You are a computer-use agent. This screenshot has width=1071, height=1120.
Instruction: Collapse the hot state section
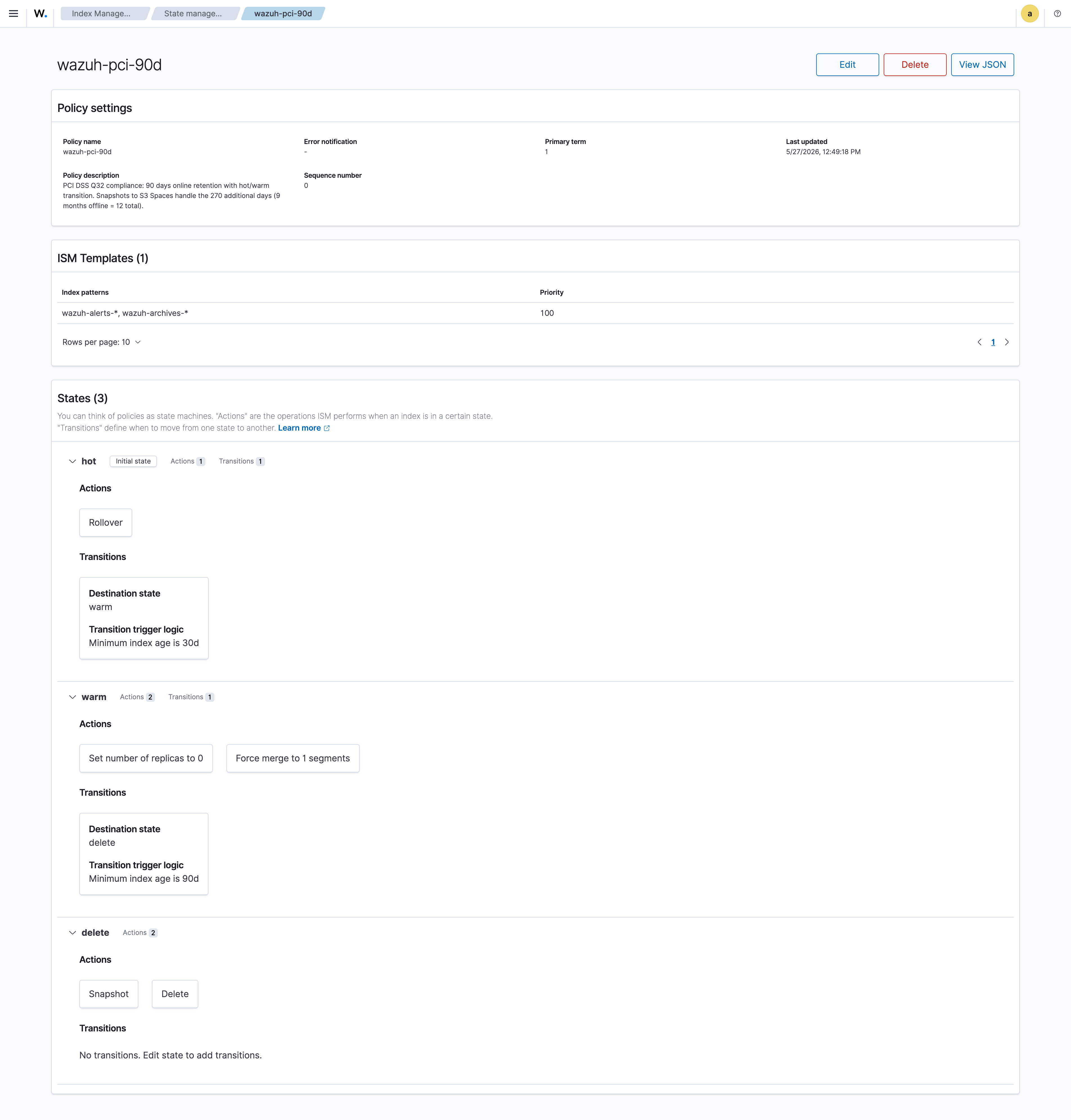[x=73, y=461]
